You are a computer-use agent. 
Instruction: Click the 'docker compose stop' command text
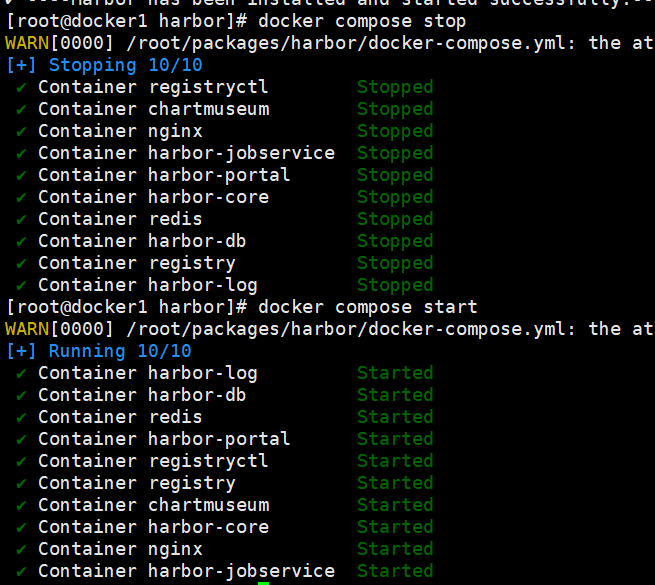(362, 21)
